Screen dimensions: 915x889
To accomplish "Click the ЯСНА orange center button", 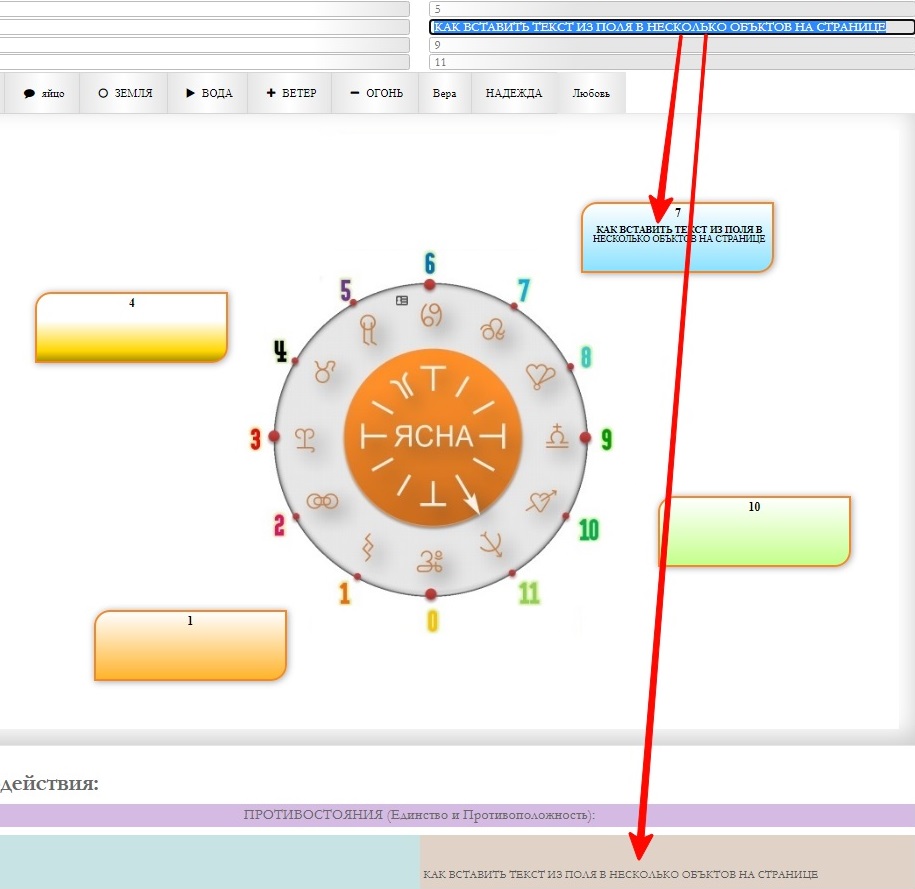I will coord(432,437).
